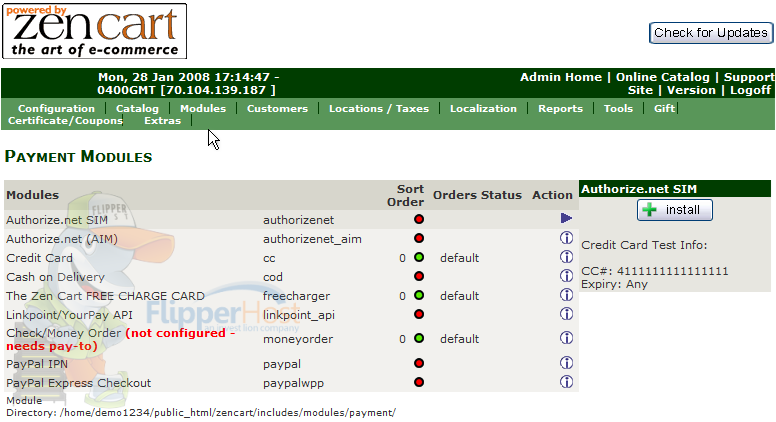Open the Configuration menu
776x422 pixels.
[x=56, y=108]
